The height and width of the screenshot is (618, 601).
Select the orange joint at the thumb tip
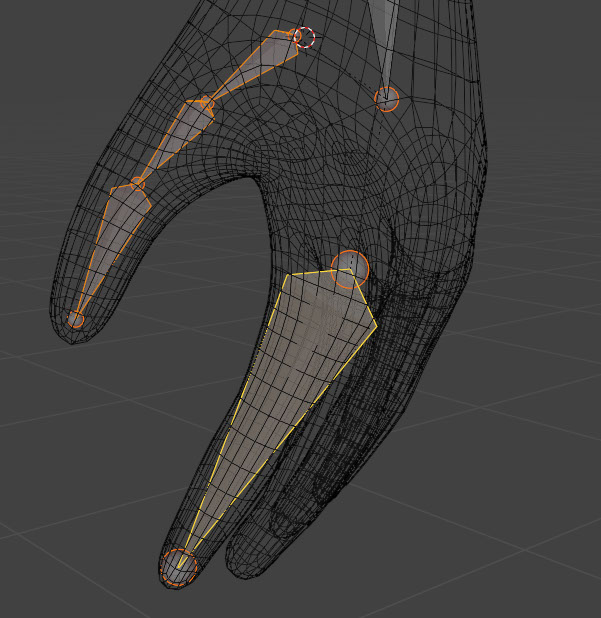pos(76,319)
